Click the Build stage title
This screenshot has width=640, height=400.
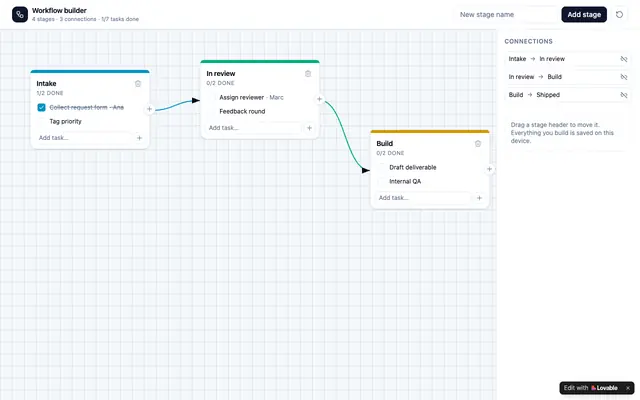pyautogui.click(x=384, y=144)
